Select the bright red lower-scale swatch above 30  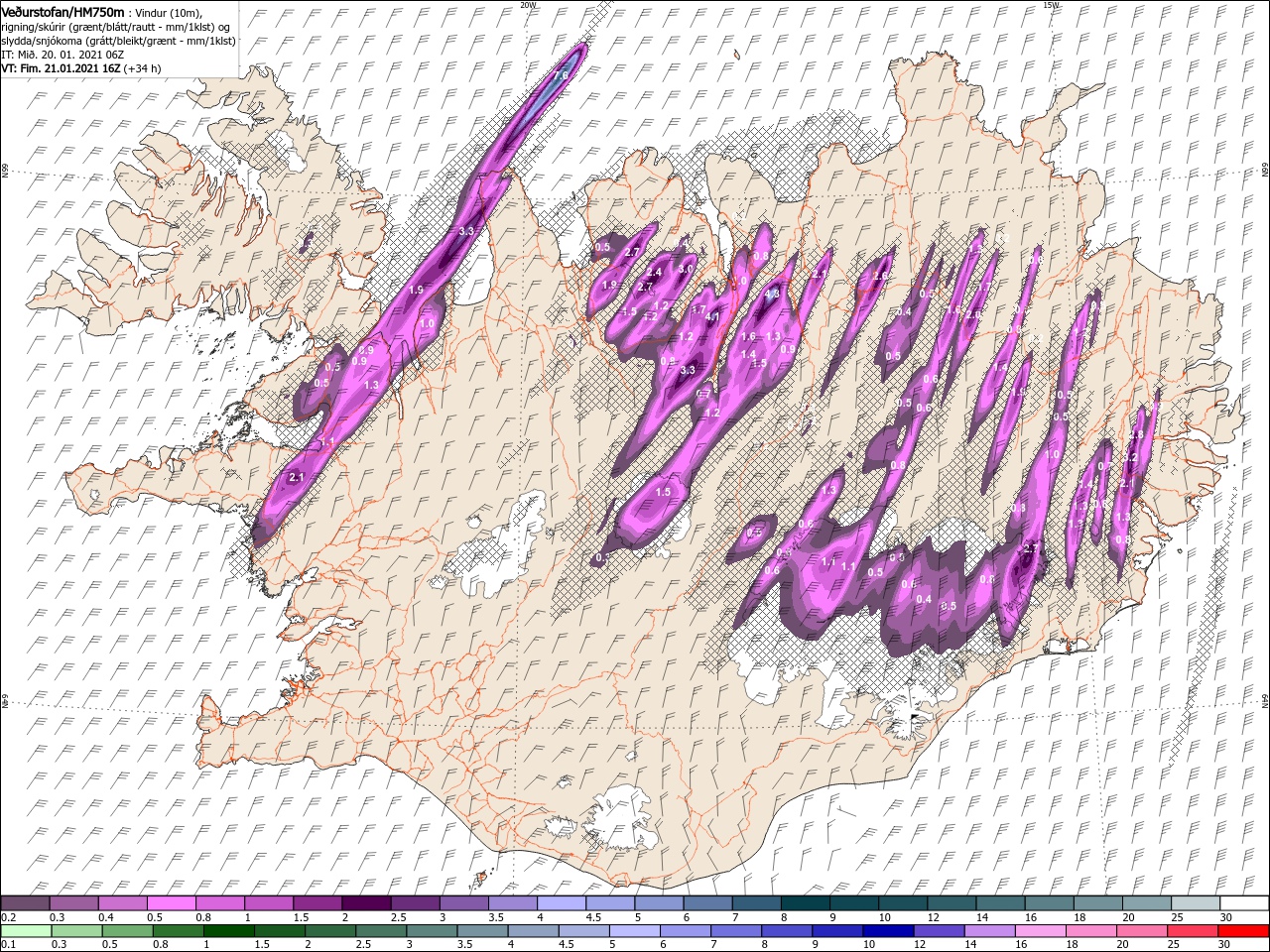point(1242,931)
